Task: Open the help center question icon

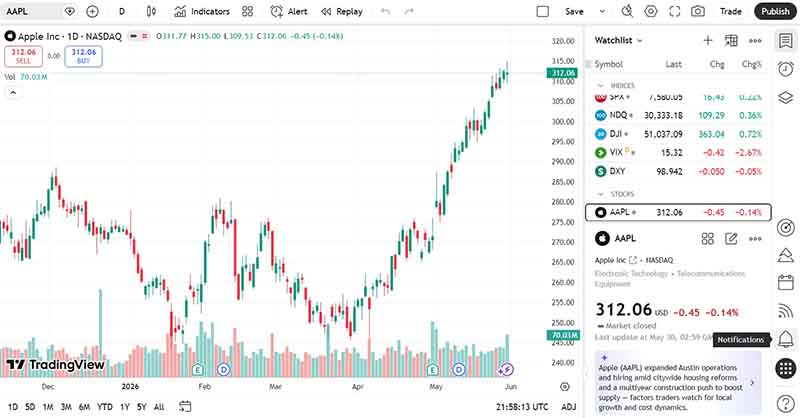Action: click(x=786, y=403)
